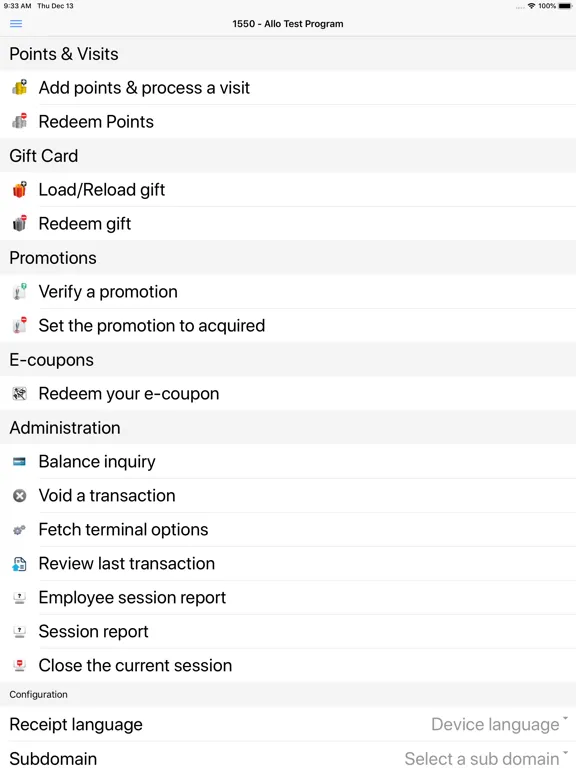Tap the Add points coin icon
Image resolution: width=576 pixels, height=768 pixels.
20,88
